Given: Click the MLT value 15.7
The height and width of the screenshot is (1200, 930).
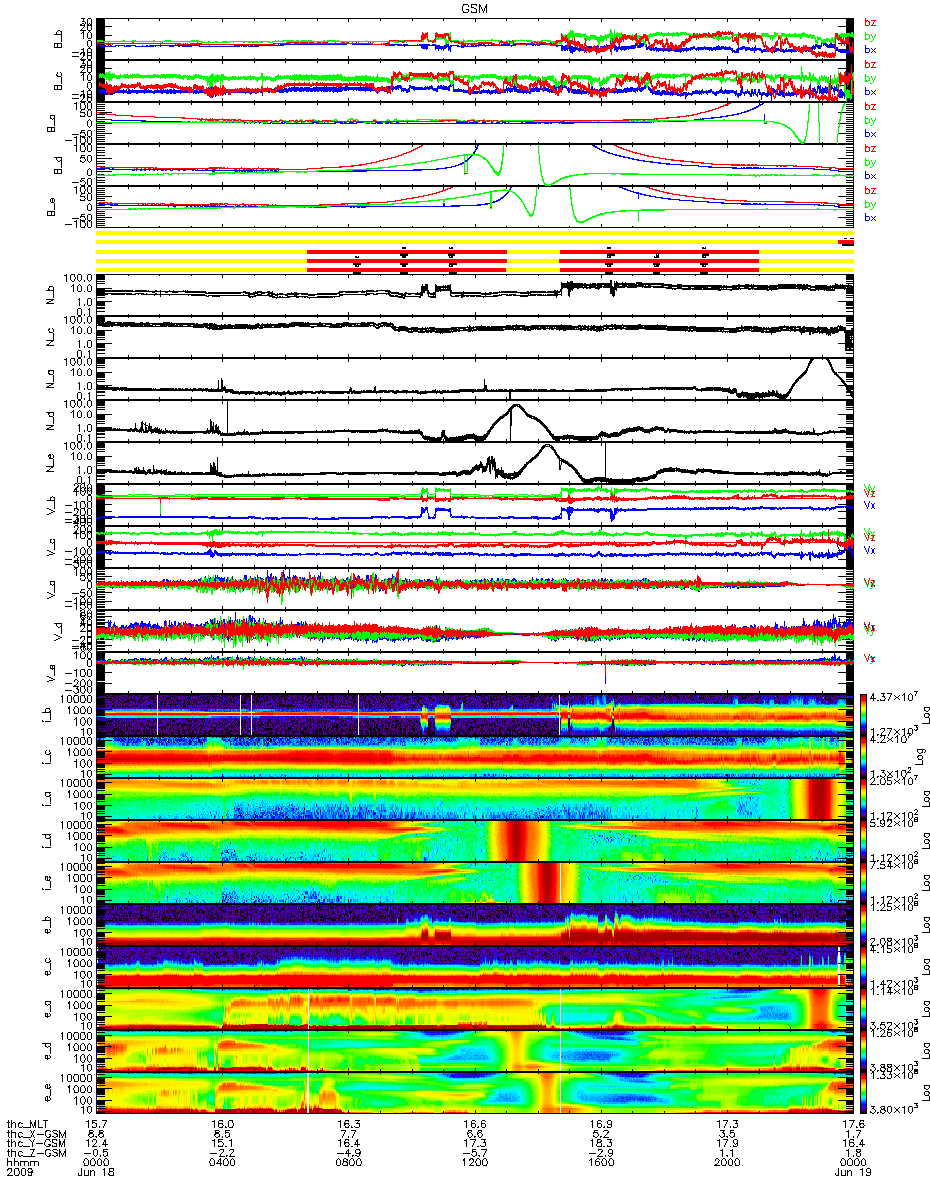Looking at the screenshot, I should coord(96,1125).
